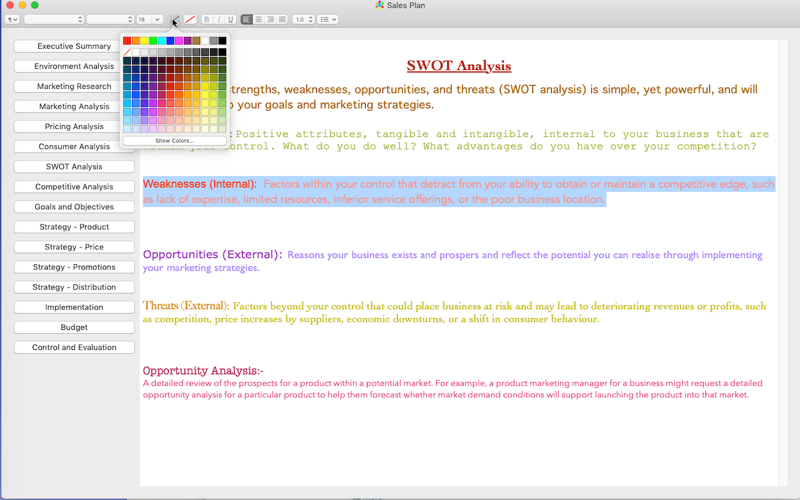Click the Opportunity Analysis:- heading

203,370
